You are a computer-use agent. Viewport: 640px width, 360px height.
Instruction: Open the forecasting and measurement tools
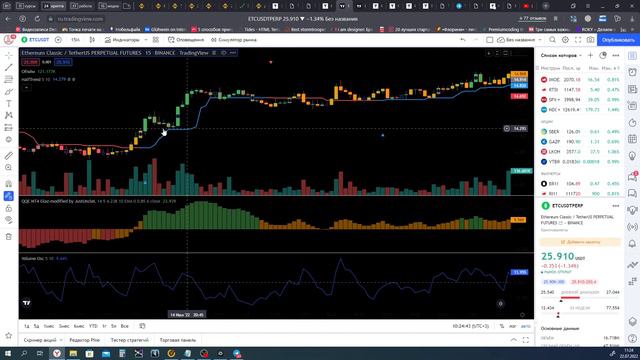coord(9,128)
